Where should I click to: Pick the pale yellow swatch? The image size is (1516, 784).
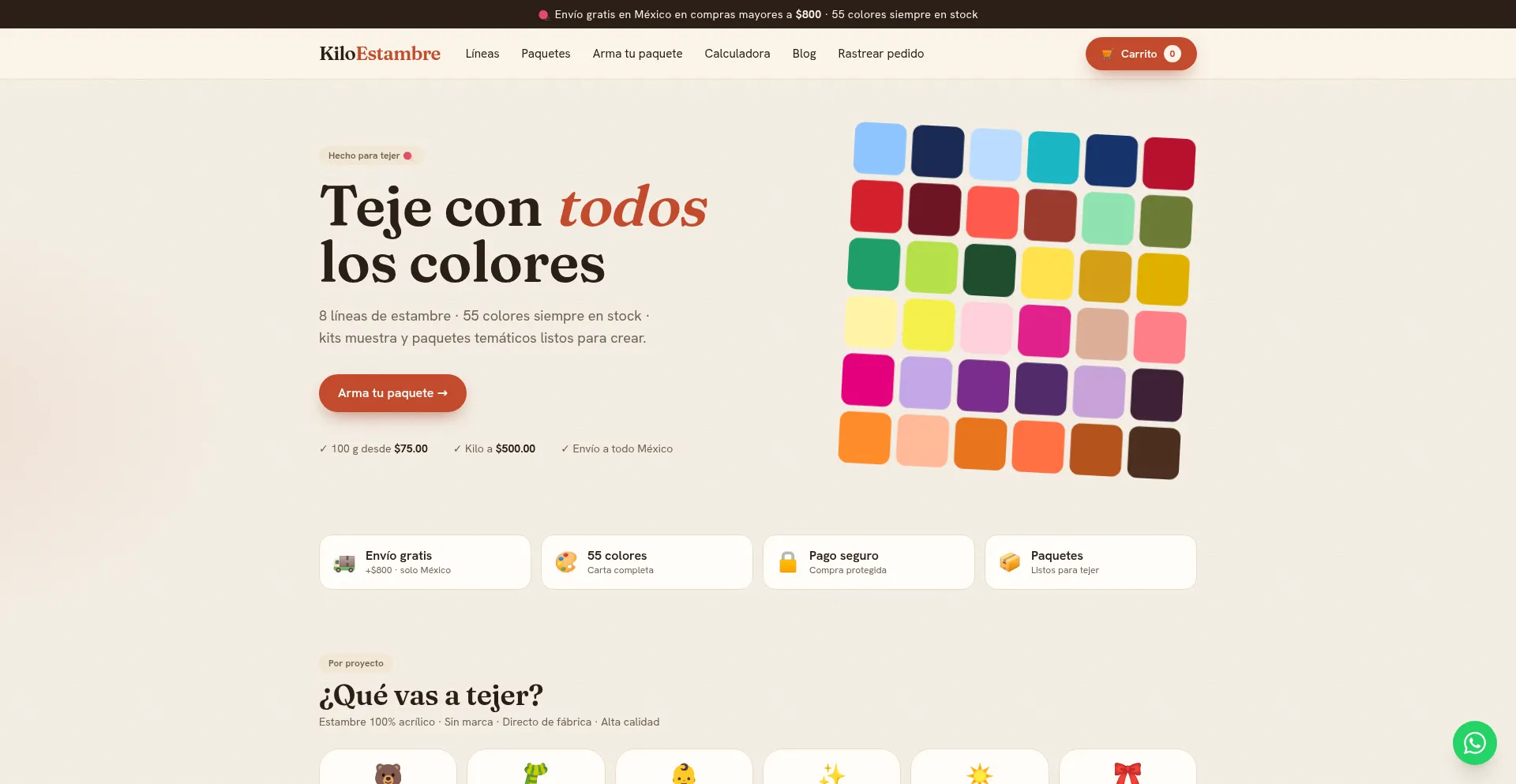(871, 322)
